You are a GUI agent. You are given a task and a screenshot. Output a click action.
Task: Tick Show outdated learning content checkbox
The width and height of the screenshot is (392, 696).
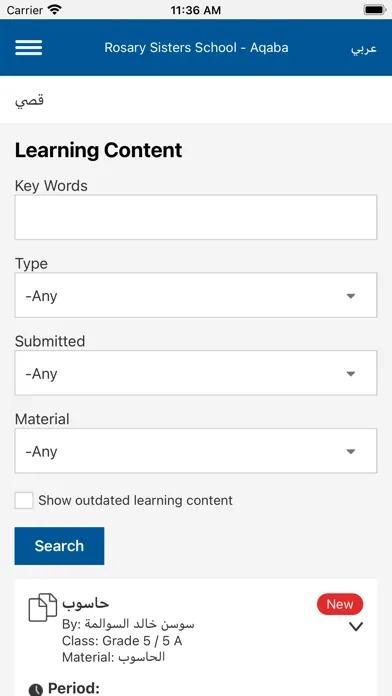pyautogui.click(x=24, y=500)
